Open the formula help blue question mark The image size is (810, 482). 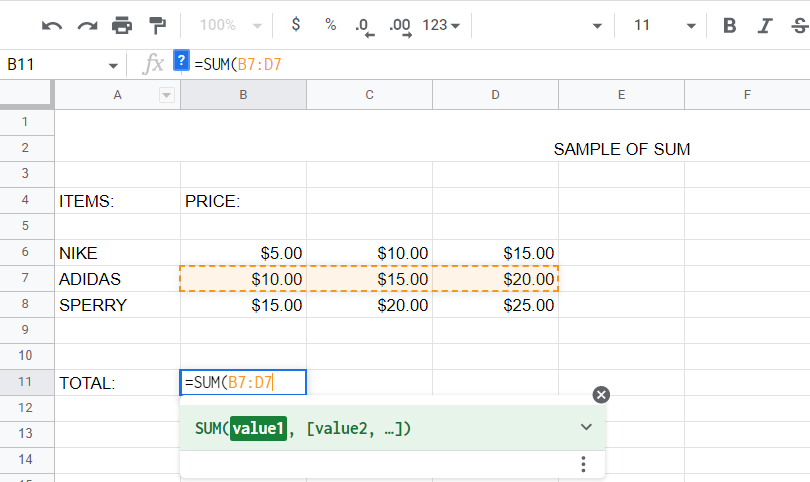point(181,60)
